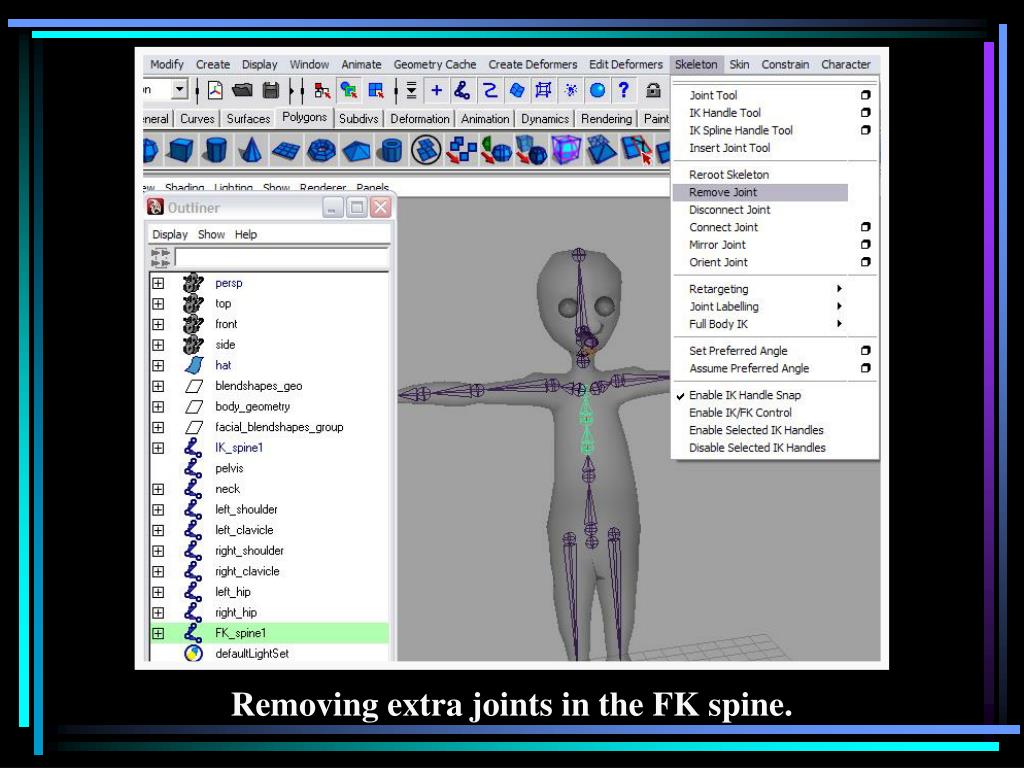This screenshot has height=768, width=1024.
Task: Toggle the joints selection mask icon
Action: (x=462, y=90)
